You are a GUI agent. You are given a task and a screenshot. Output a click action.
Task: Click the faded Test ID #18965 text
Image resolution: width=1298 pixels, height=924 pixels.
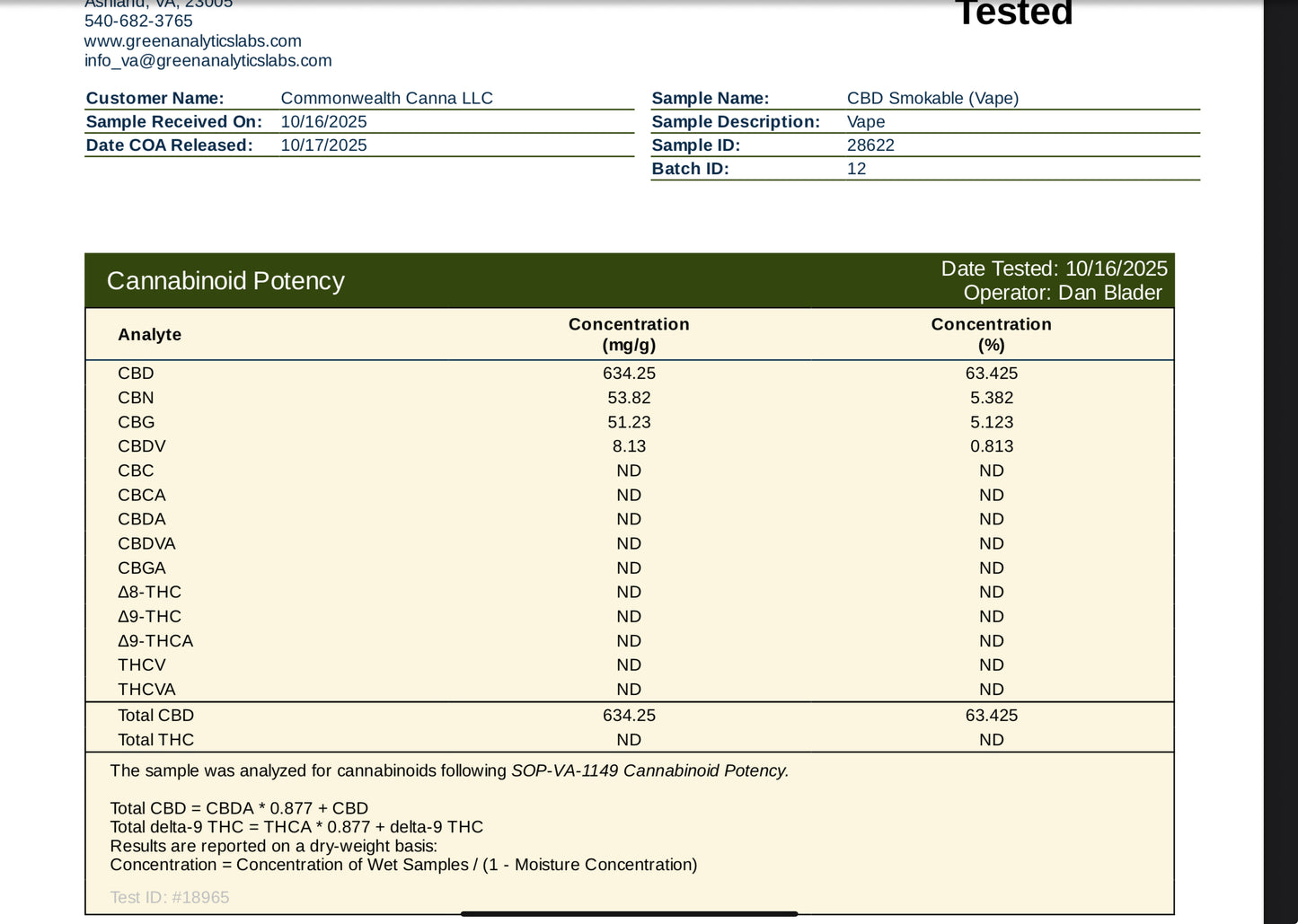[170, 897]
